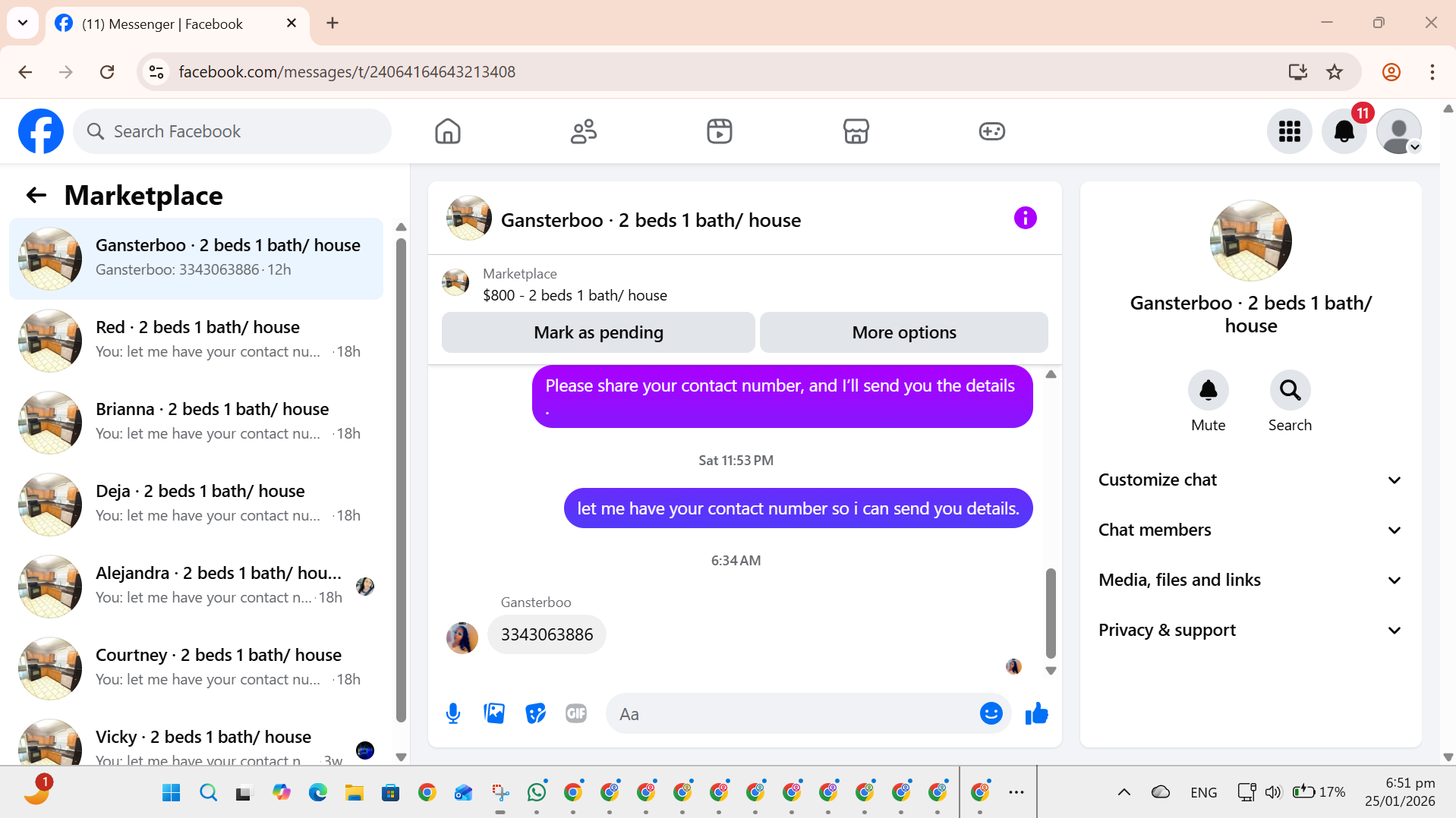Open conversation information purple icon

tap(1025, 219)
